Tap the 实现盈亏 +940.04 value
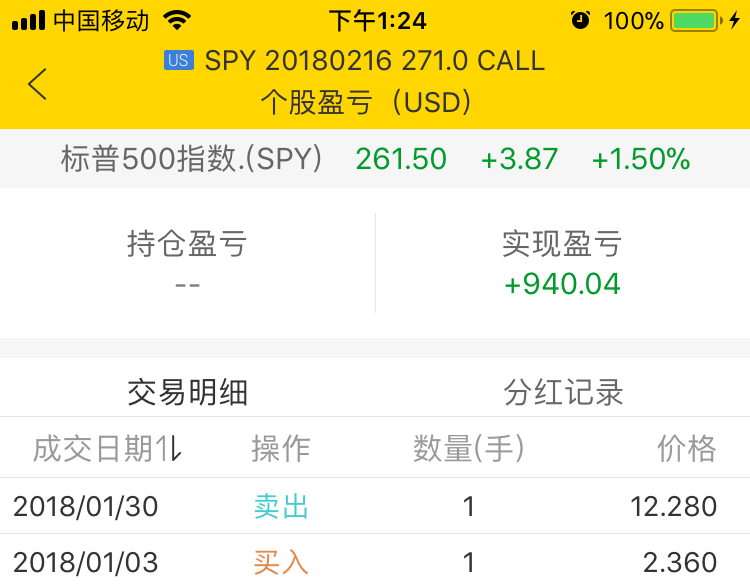The width and height of the screenshot is (750, 586). click(x=562, y=284)
